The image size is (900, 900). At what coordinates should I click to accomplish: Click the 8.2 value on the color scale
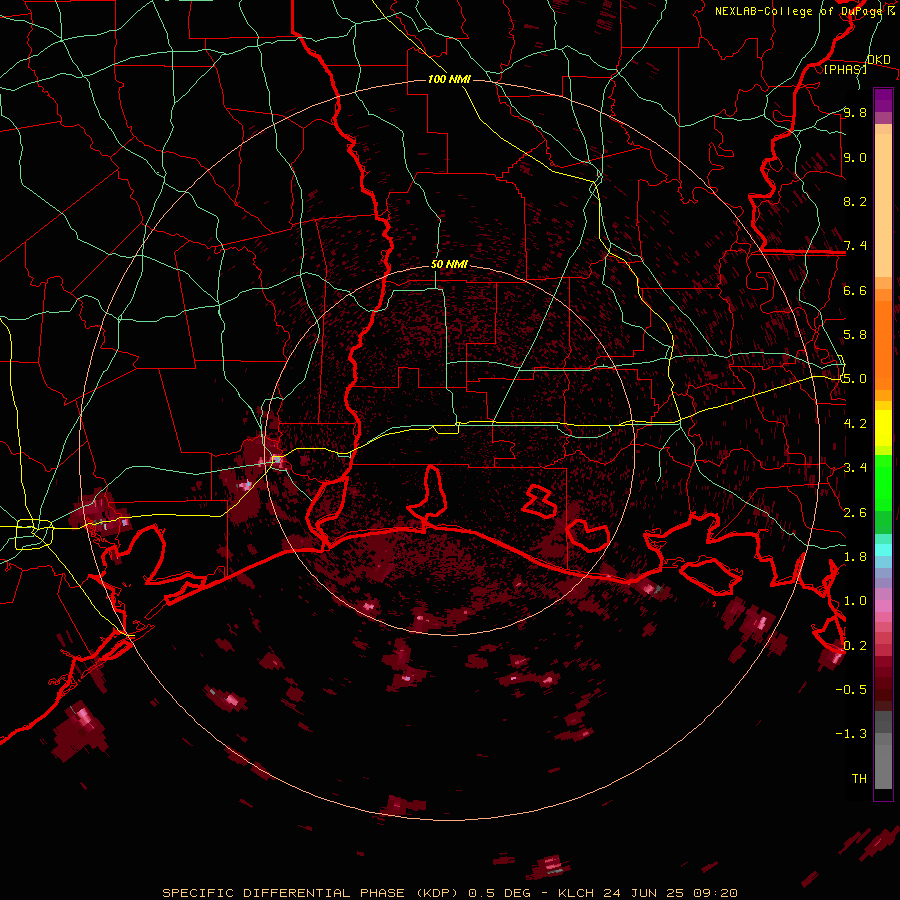click(x=855, y=201)
